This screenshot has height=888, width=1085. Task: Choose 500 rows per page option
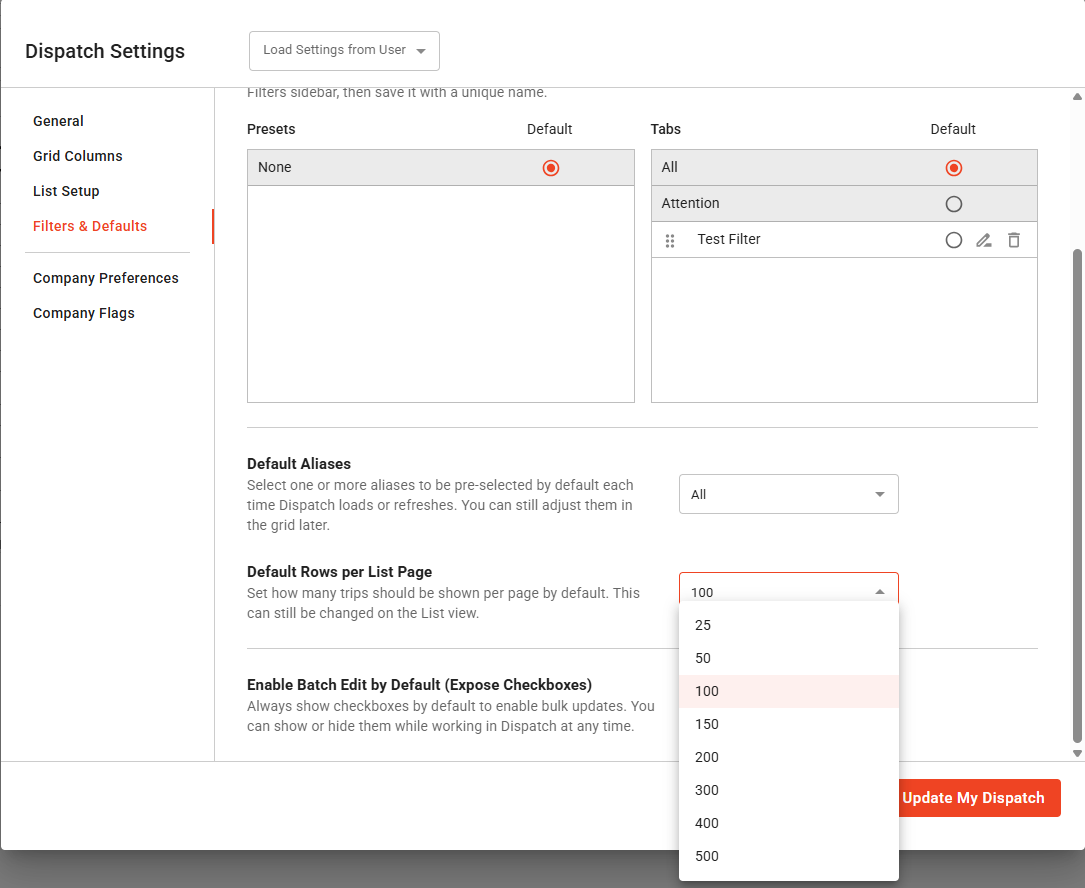[706, 856]
